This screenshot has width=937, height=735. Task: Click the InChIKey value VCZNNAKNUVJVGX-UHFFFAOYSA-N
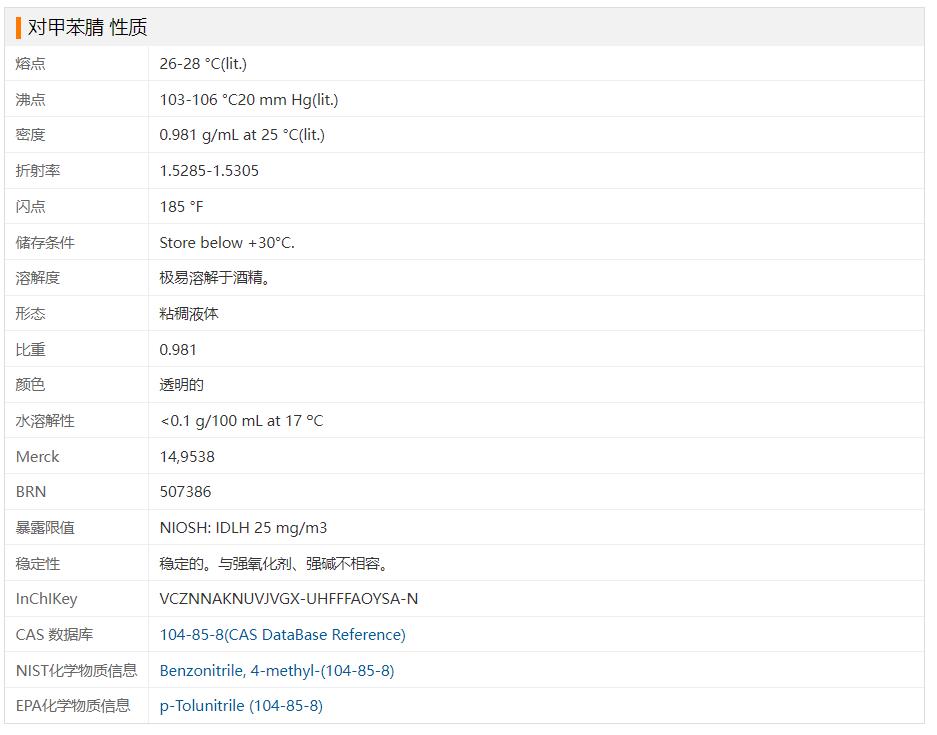288,599
